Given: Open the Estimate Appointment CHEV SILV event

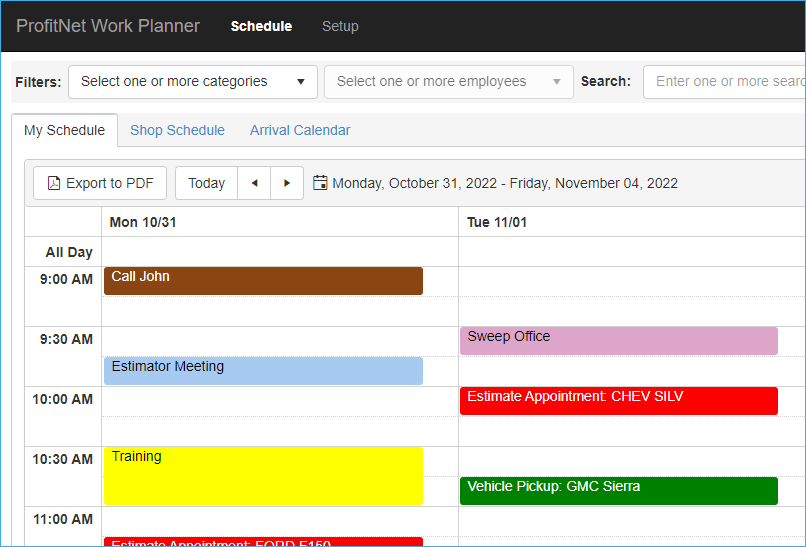Looking at the screenshot, I should click(x=618, y=400).
